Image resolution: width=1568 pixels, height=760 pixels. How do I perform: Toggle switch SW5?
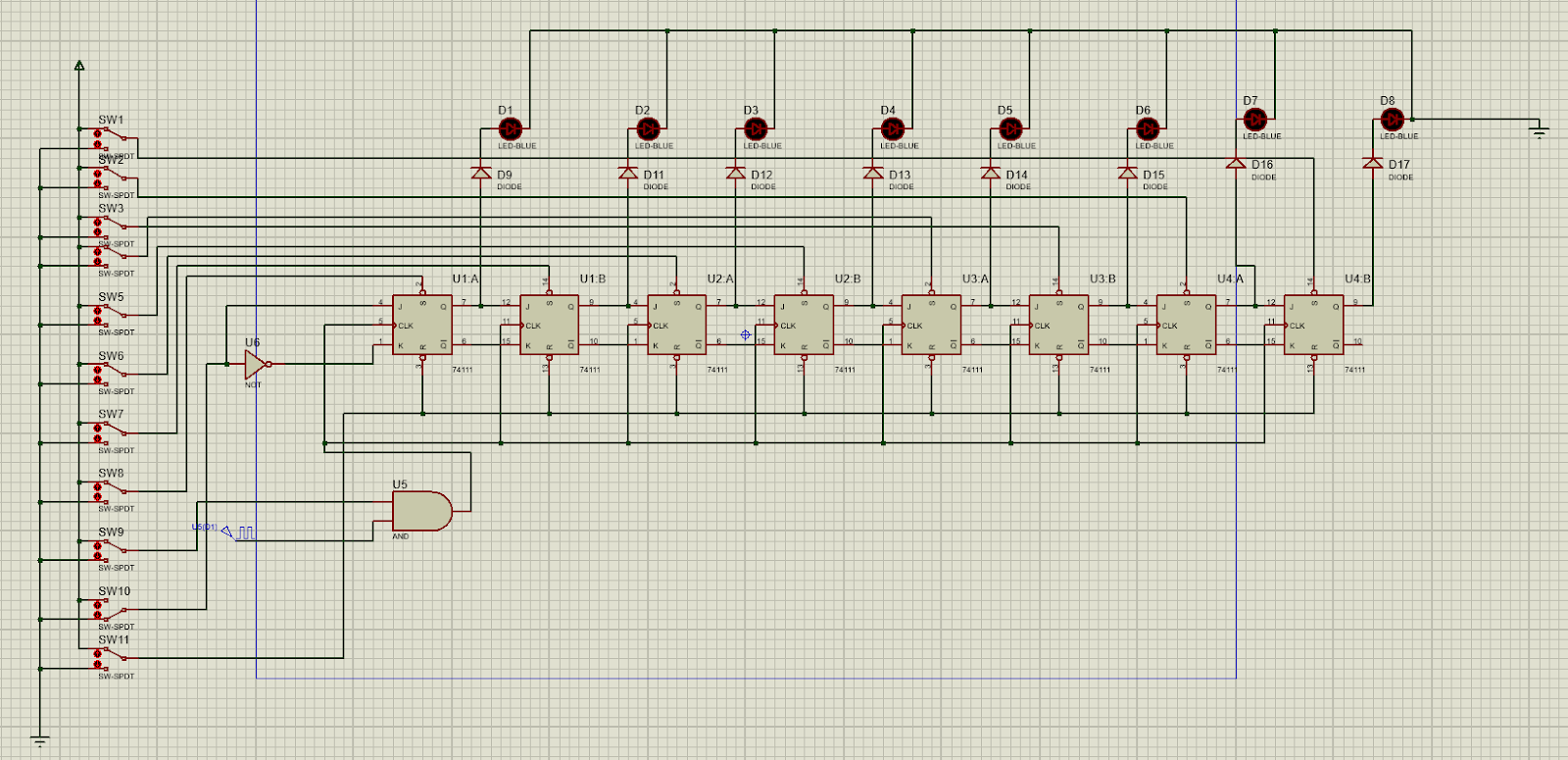pyautogui.click(x=112, y=315)
